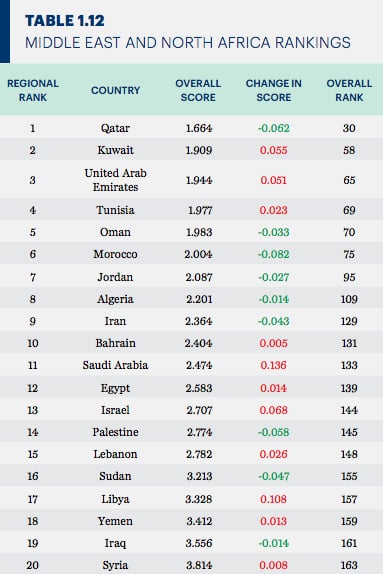Click Libya's change in score 0.108
The height and width of the screenshot is (574, 383).
pos(274,499)
